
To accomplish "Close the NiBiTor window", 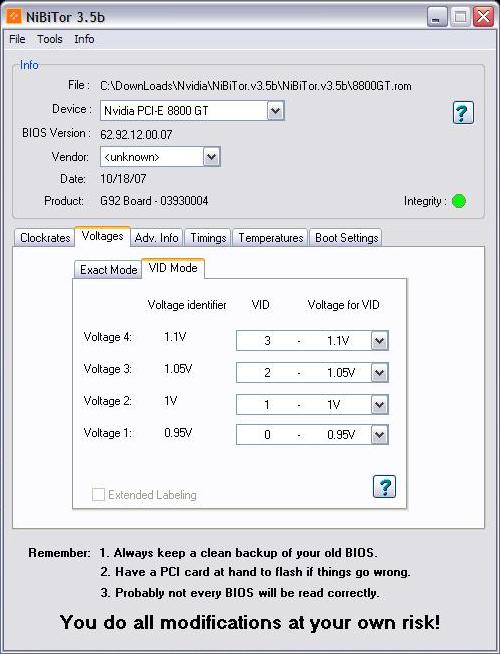I will [483, 17].
